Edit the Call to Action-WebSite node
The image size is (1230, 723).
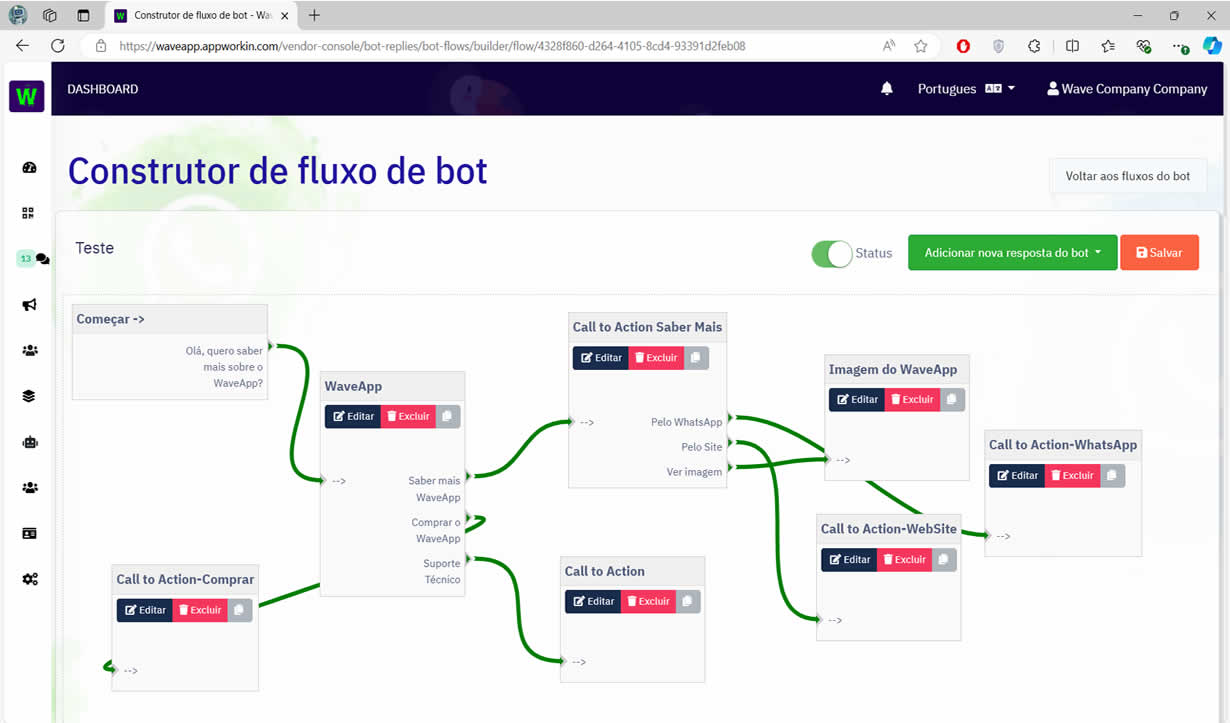pyautogui.click(x=849, y=559)
